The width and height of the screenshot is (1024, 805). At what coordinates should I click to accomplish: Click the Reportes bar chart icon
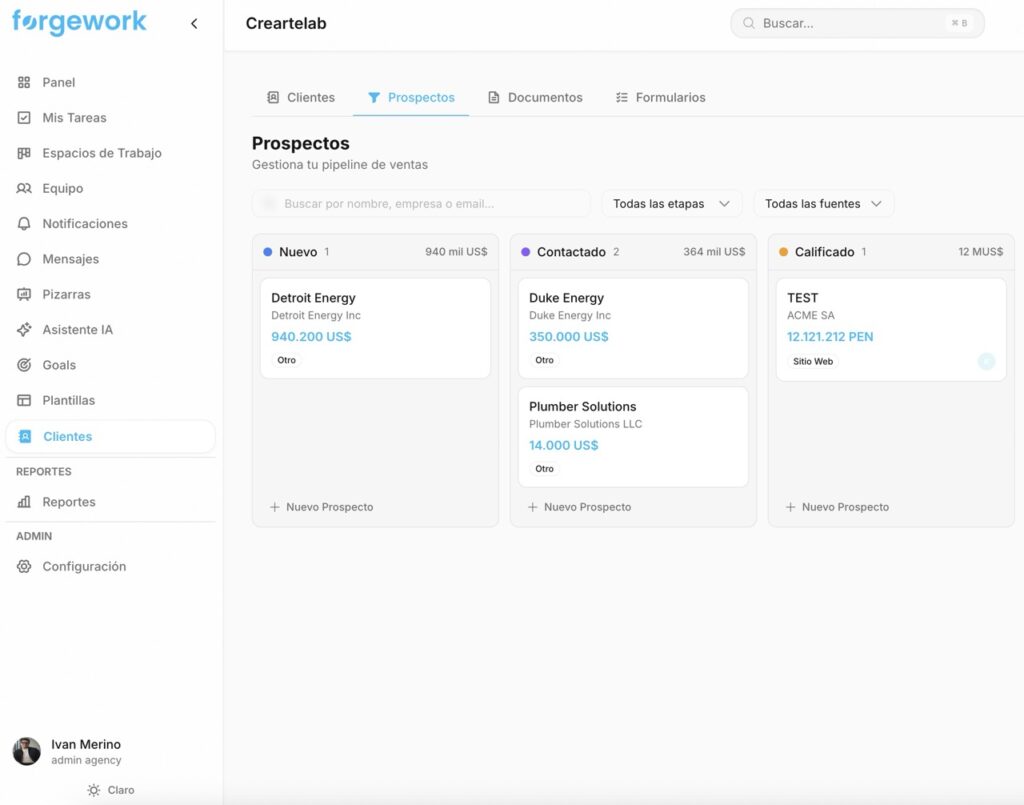(x=24, y=502)
